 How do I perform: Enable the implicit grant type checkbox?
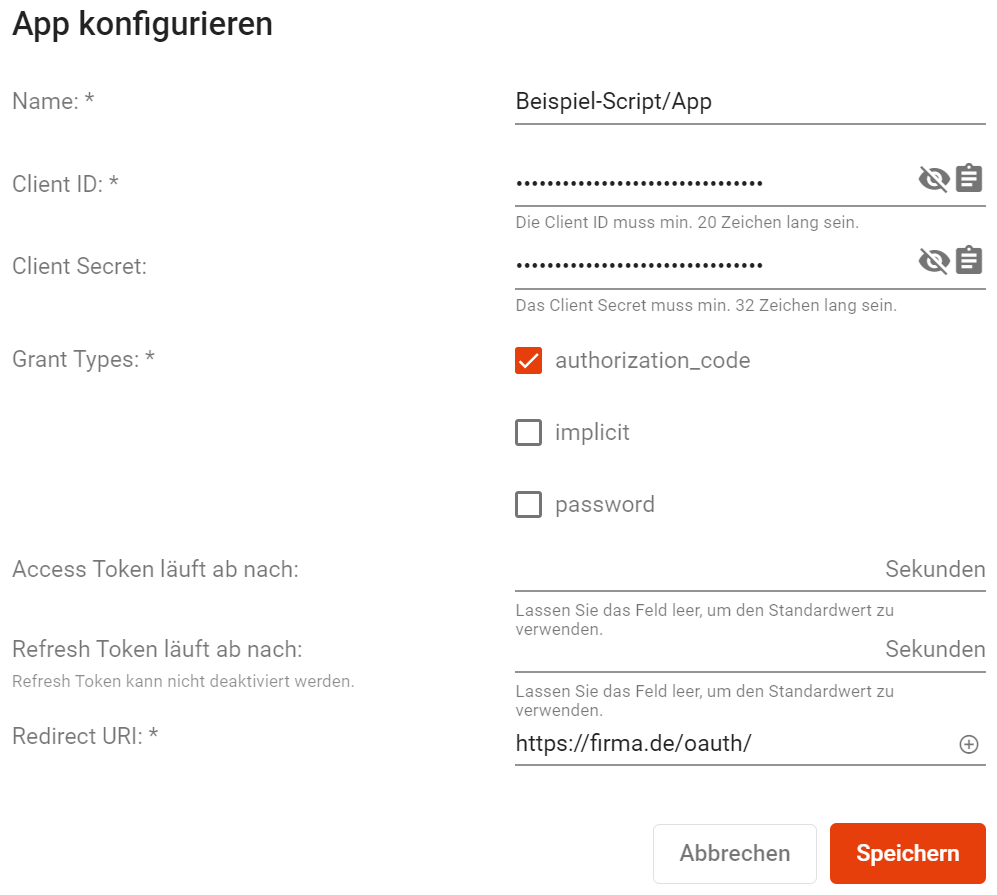(528, 432)
